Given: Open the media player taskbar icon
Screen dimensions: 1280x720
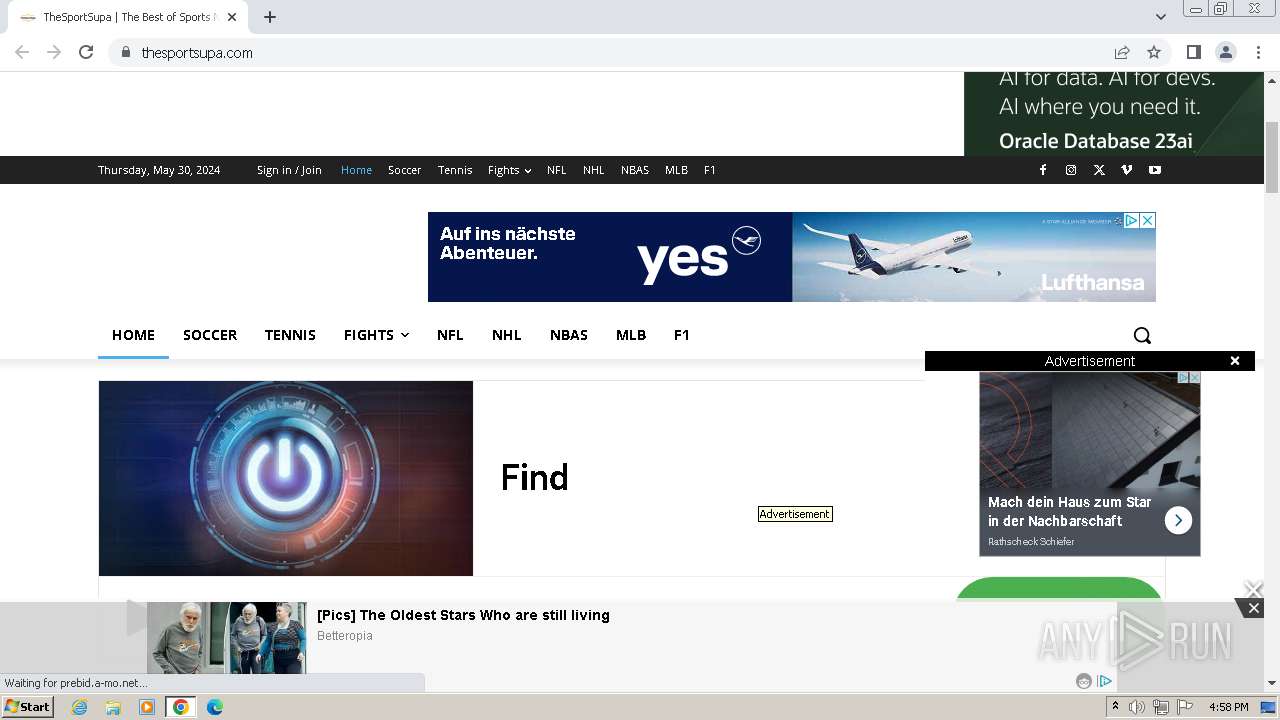Looking at the screenshot, I should (147, 707).
